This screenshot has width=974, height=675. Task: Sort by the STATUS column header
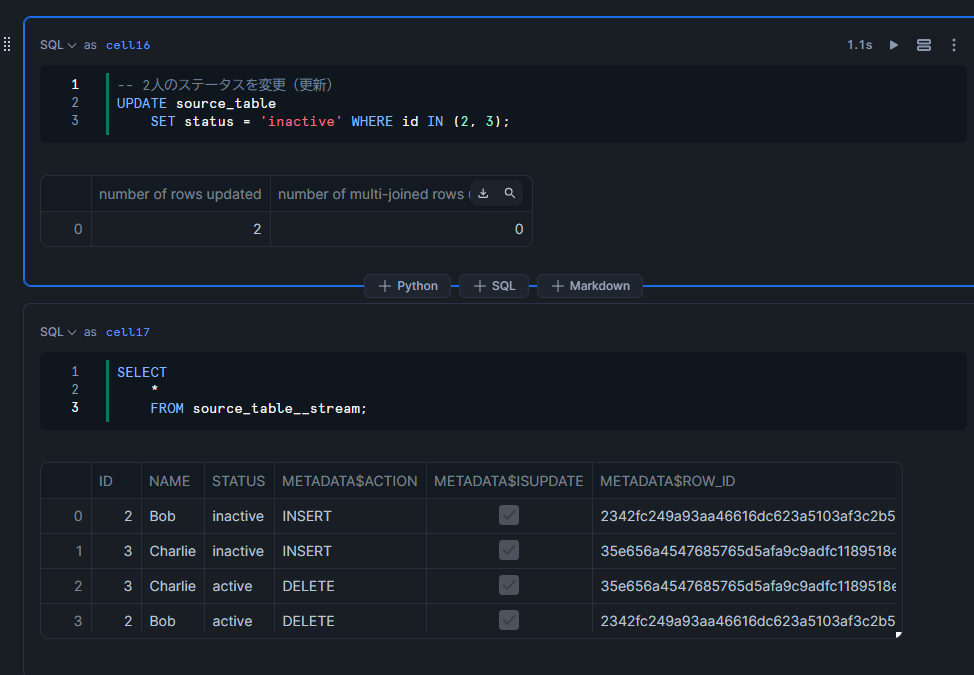pyautogui.click(x=239, y=481)
